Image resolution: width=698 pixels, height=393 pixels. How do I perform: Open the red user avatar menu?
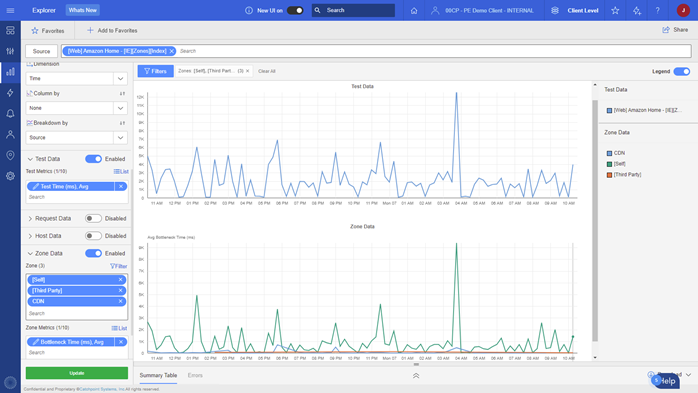[683, 10]
